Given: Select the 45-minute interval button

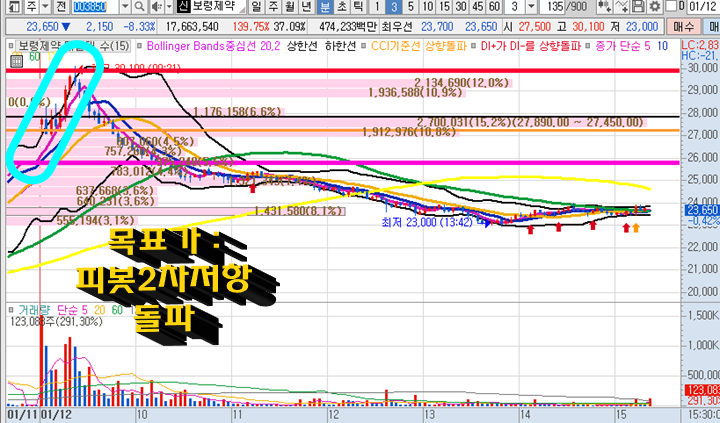Looking at the screenshot, I should (478, 6).
